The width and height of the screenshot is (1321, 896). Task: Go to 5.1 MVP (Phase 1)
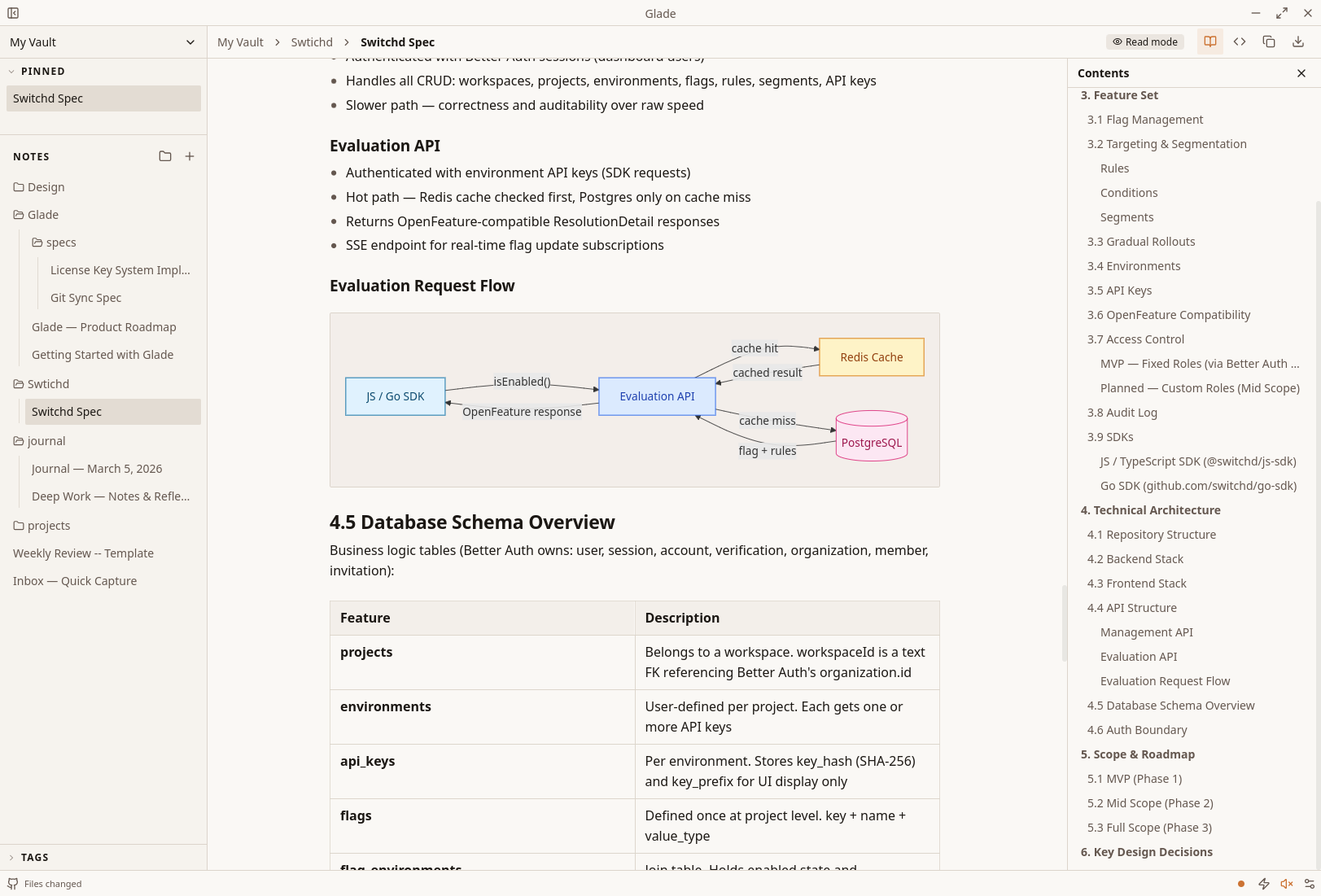pyautogui.click(x=1135, y=779)
